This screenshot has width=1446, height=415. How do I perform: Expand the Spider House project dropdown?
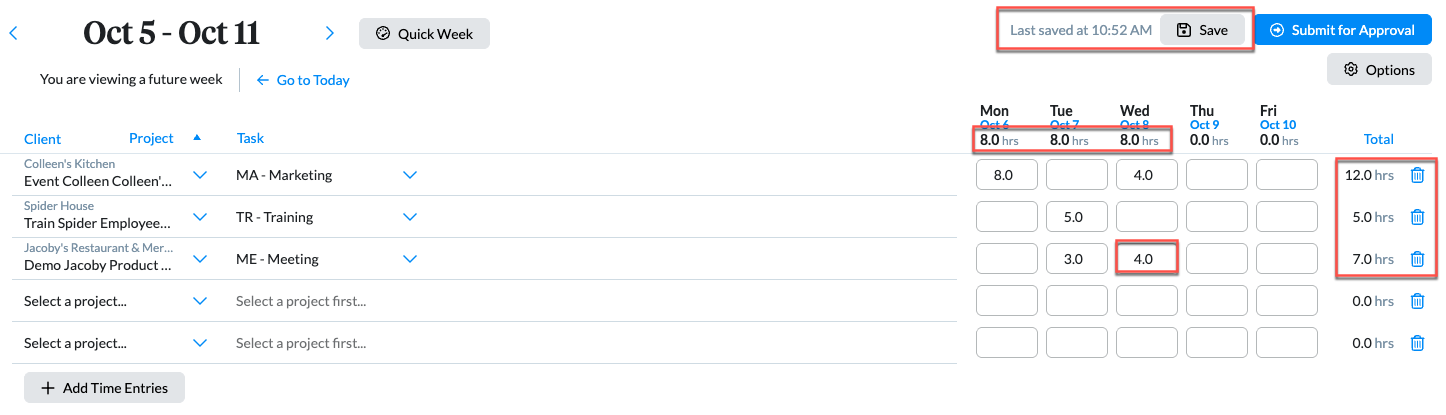click(x=200, y=217)
